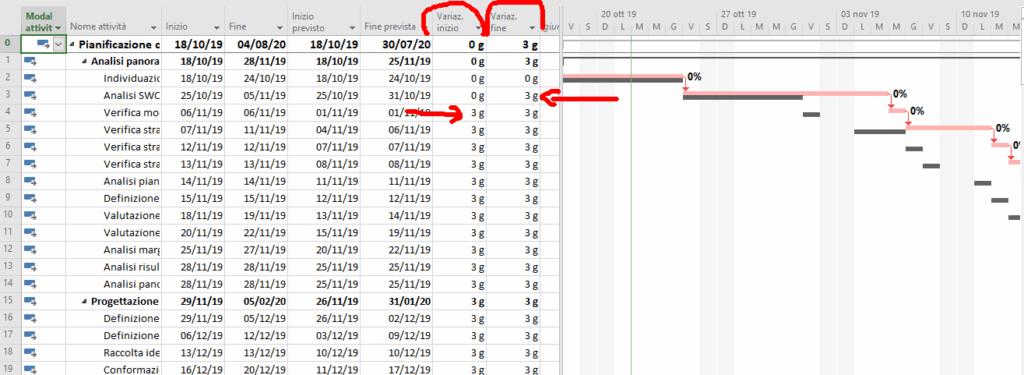Open the Variaz. fine column filter dropdown
The height and width of the screenshot is (375, 1024).
[532, 27]
